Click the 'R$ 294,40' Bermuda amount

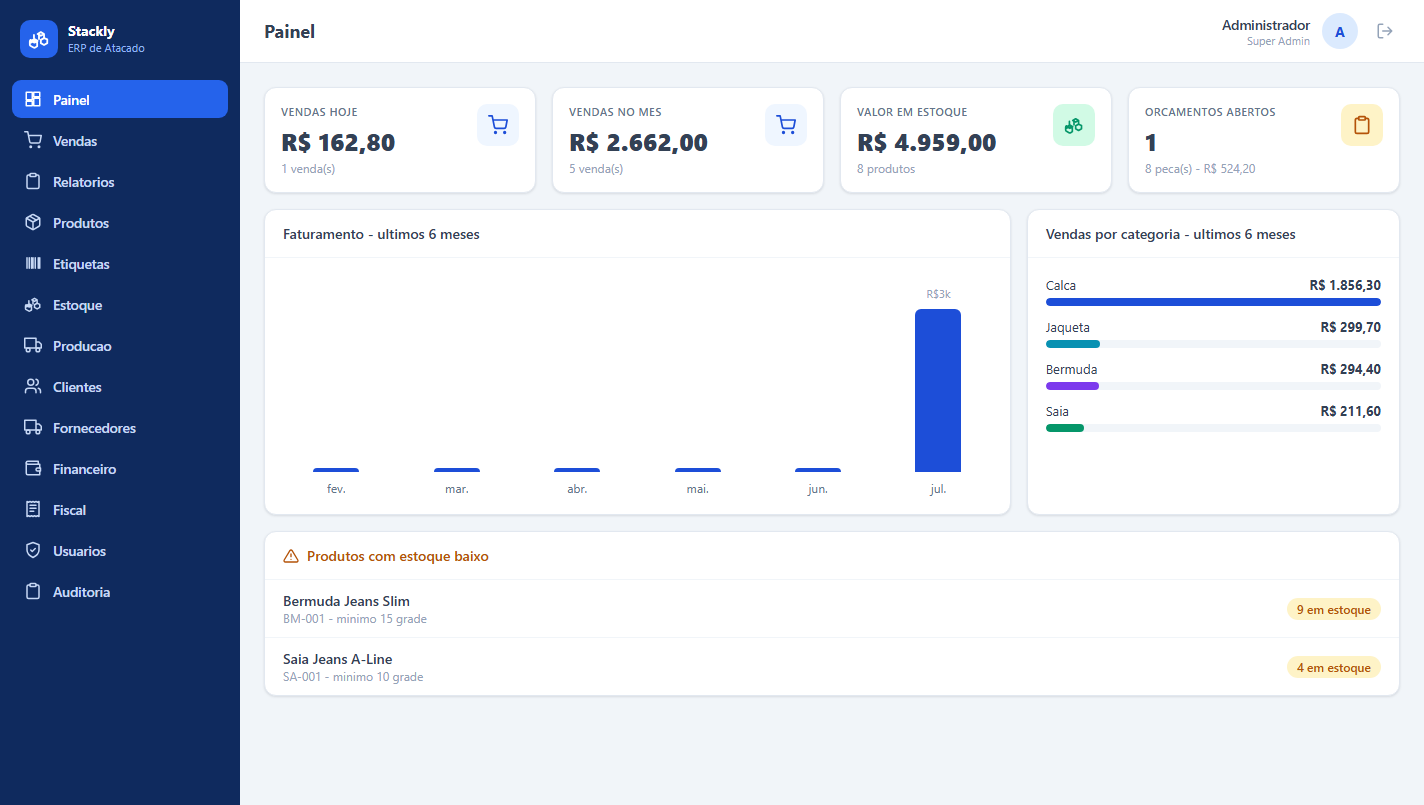[1350, 369]
